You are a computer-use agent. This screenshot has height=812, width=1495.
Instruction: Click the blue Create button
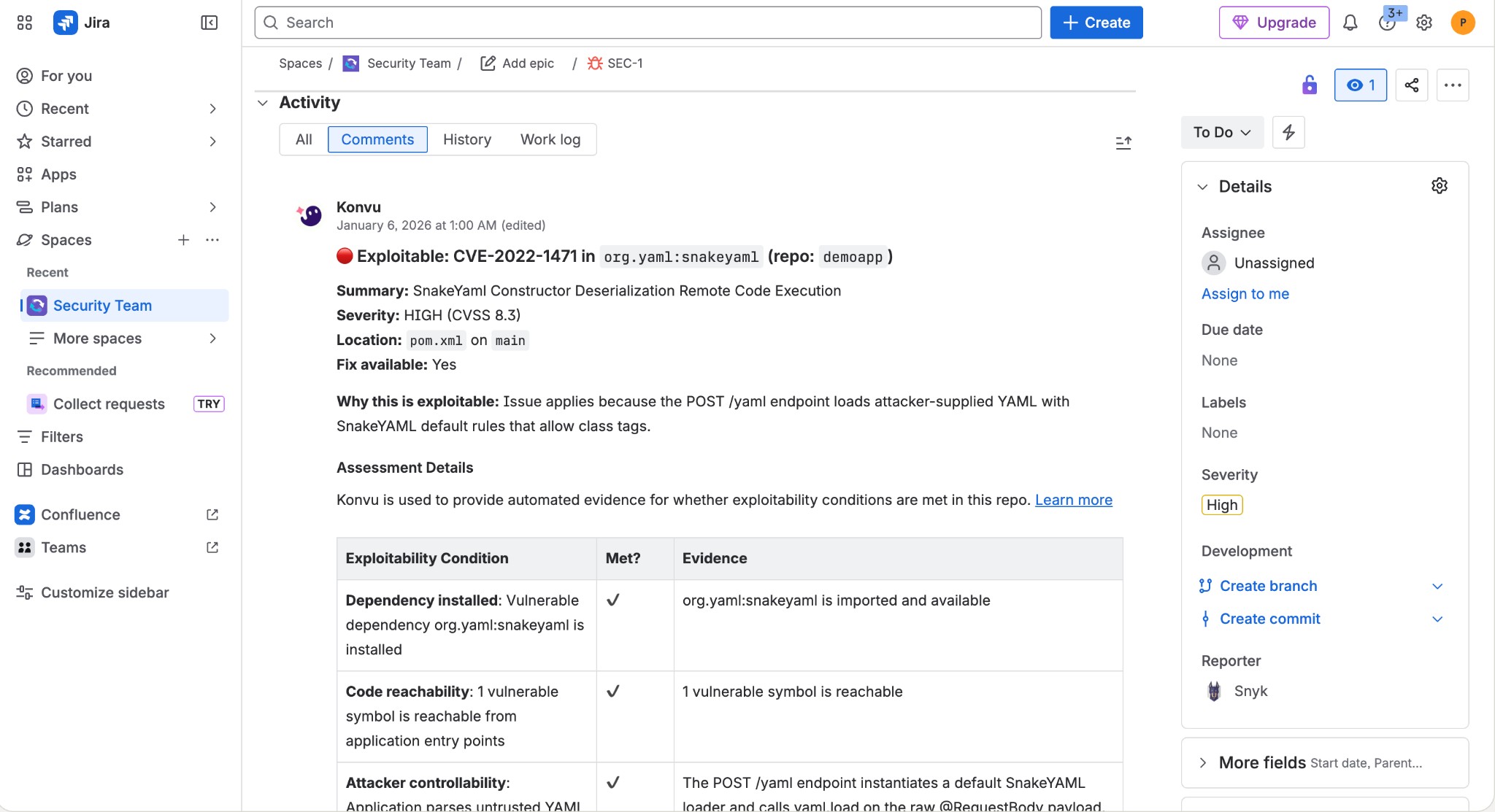1096,23
